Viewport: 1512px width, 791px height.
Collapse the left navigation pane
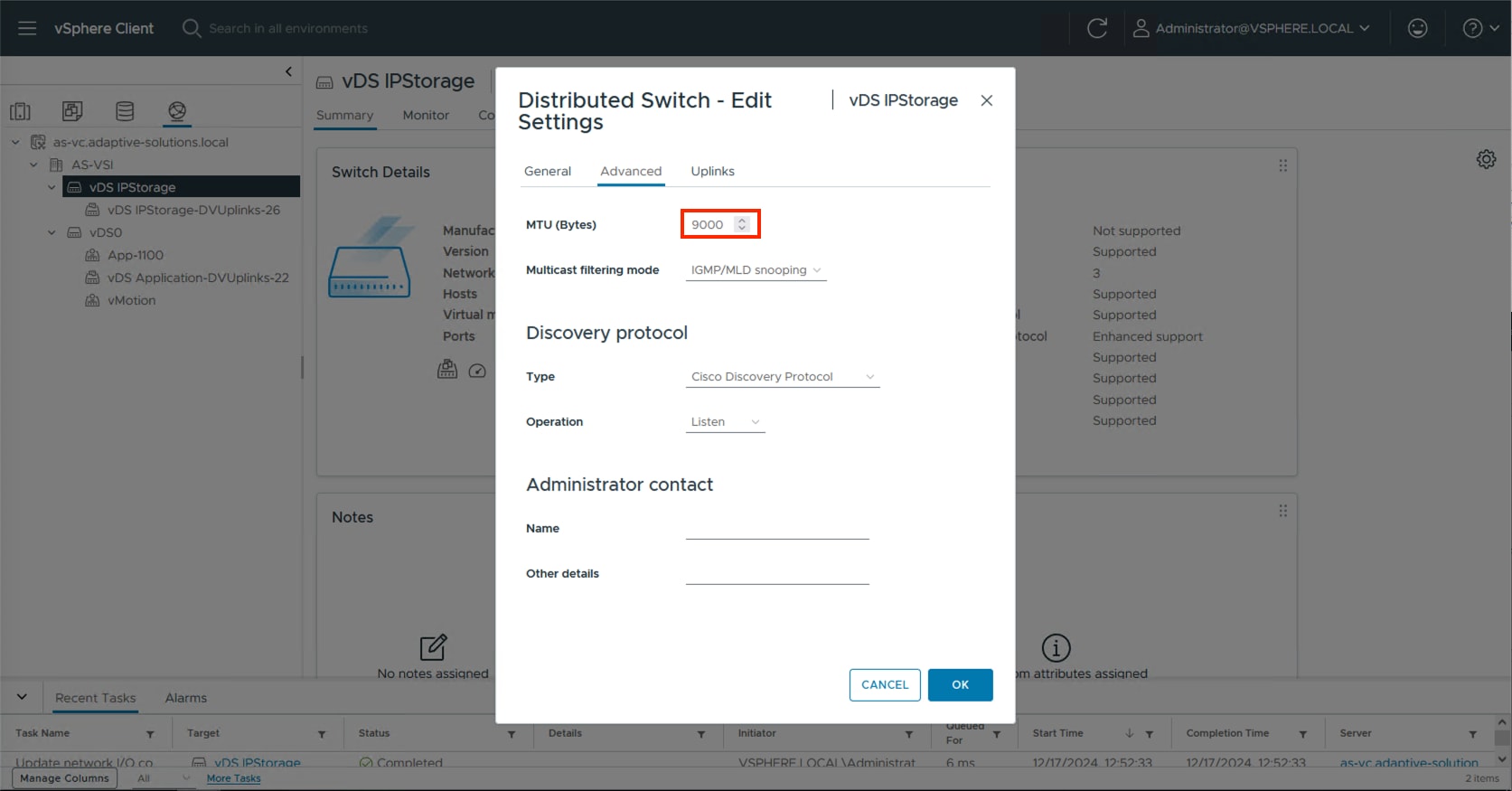[288, 71]
